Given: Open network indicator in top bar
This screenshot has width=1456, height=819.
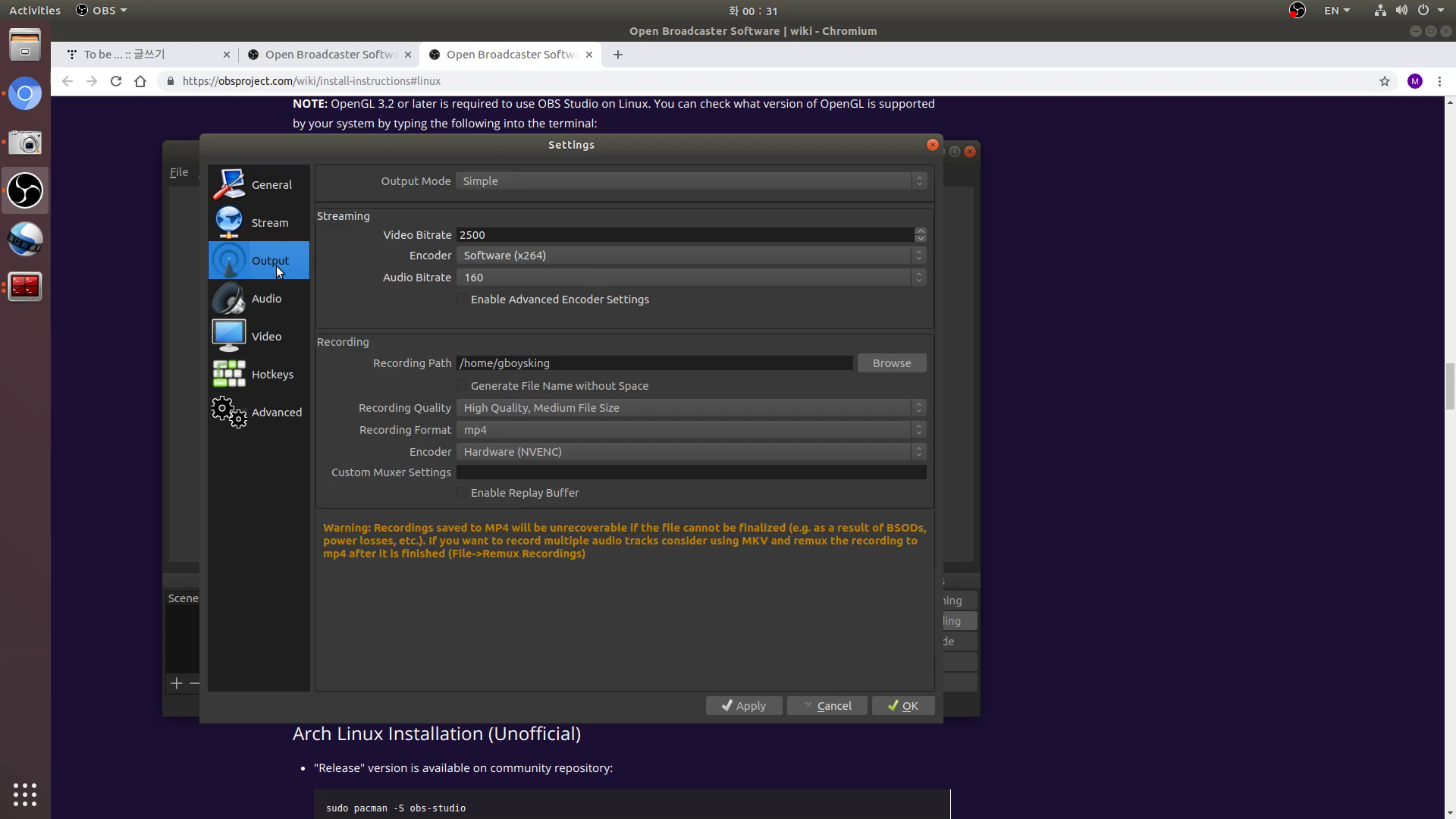Looking at the screenshot, I should [x=1380, y=11].
